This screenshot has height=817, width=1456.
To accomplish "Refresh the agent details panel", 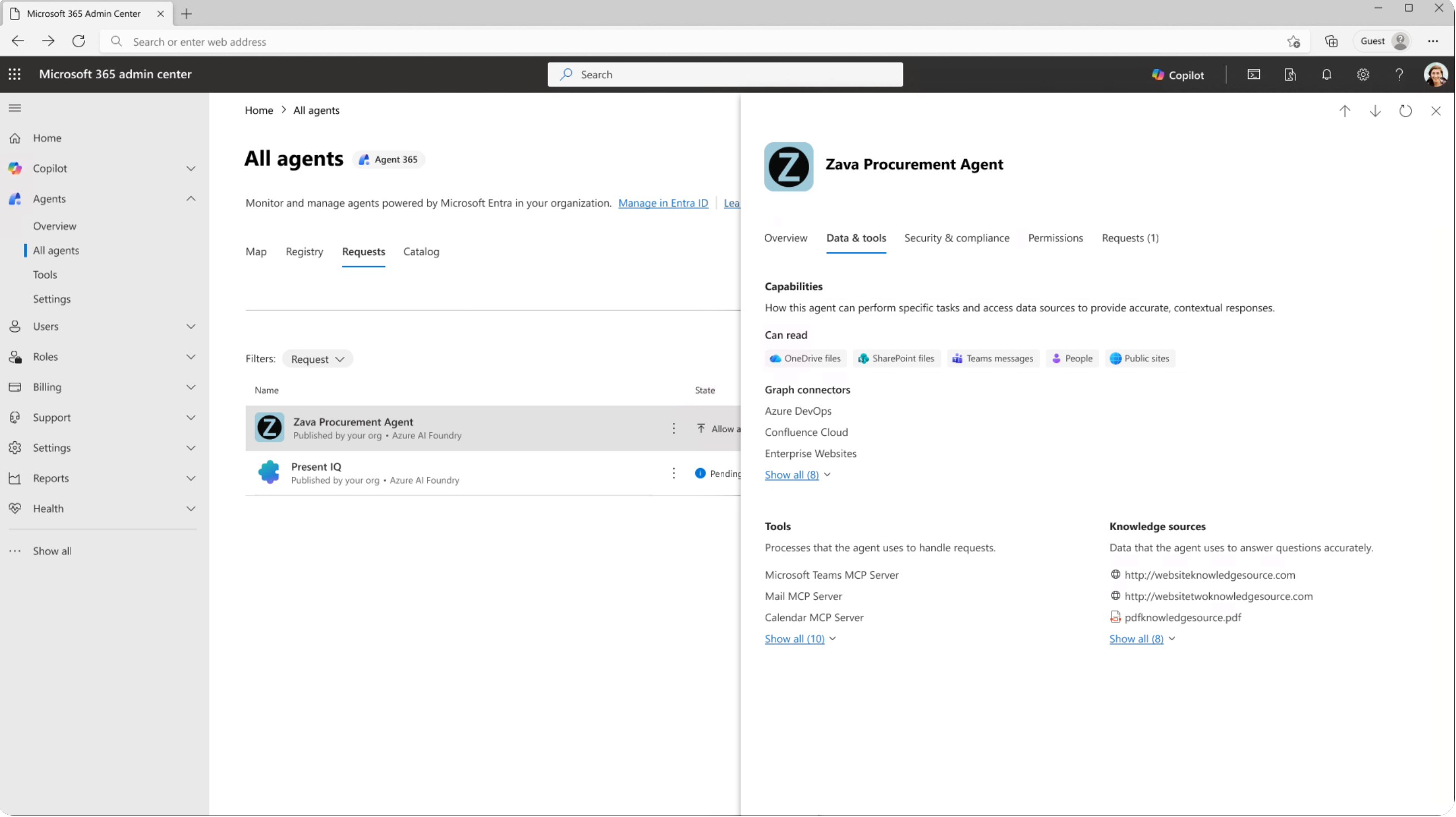I will point(1405,111).
